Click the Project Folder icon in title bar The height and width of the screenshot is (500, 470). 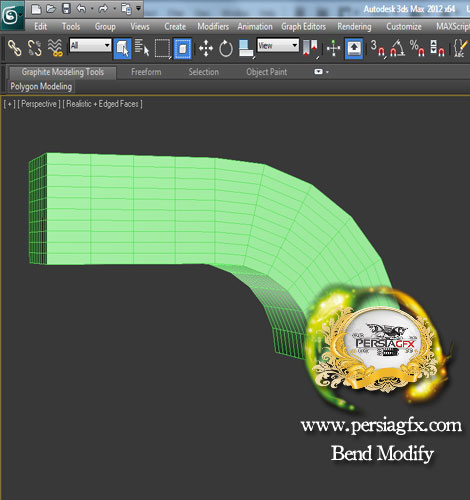click(x=127, y=9)
